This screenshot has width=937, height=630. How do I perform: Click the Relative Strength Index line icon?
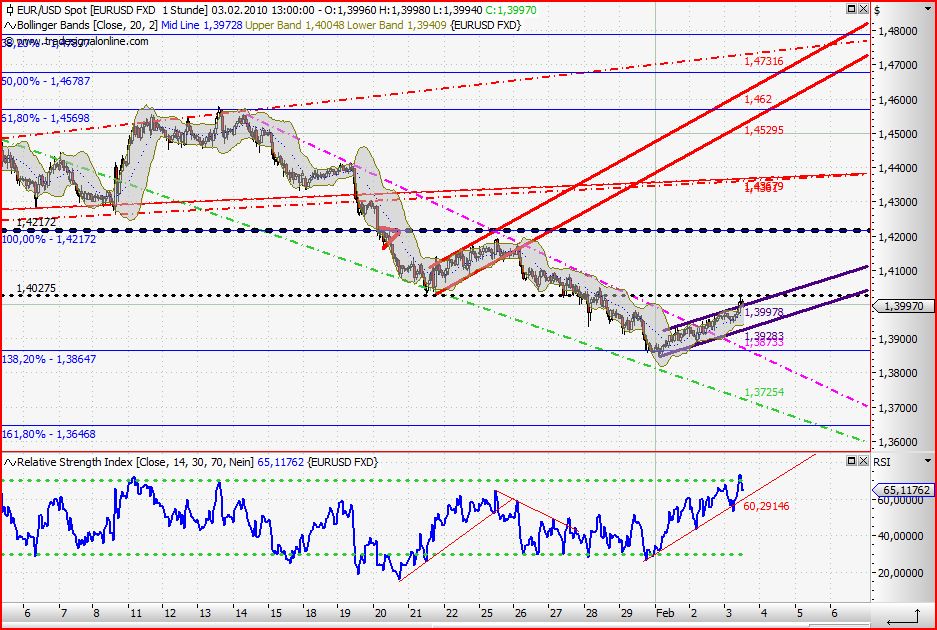click(x=9, y=461)
